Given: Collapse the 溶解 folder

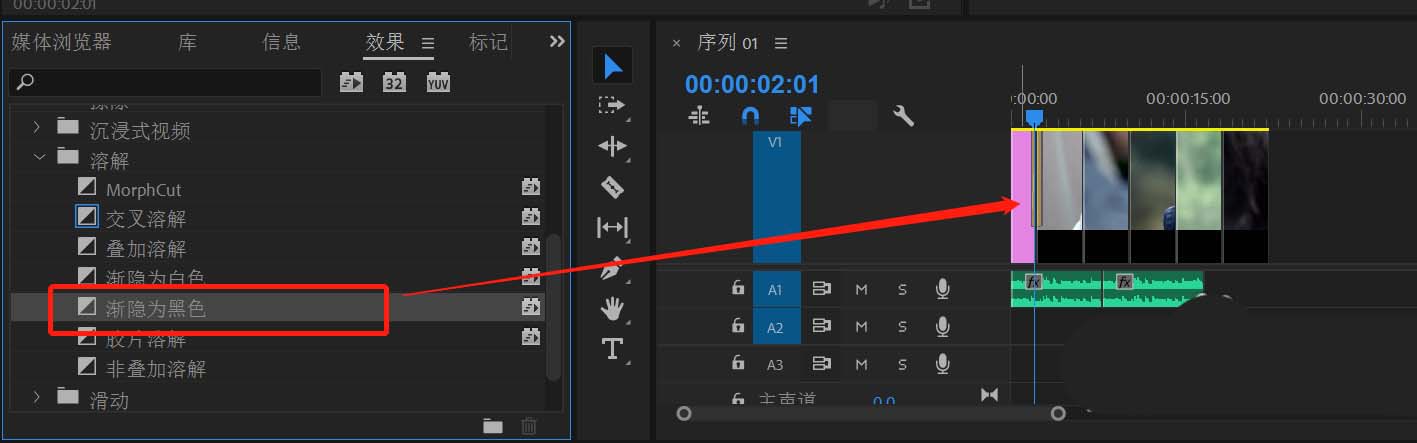Looking at the screenshot, I should click(x=37, y=157).
